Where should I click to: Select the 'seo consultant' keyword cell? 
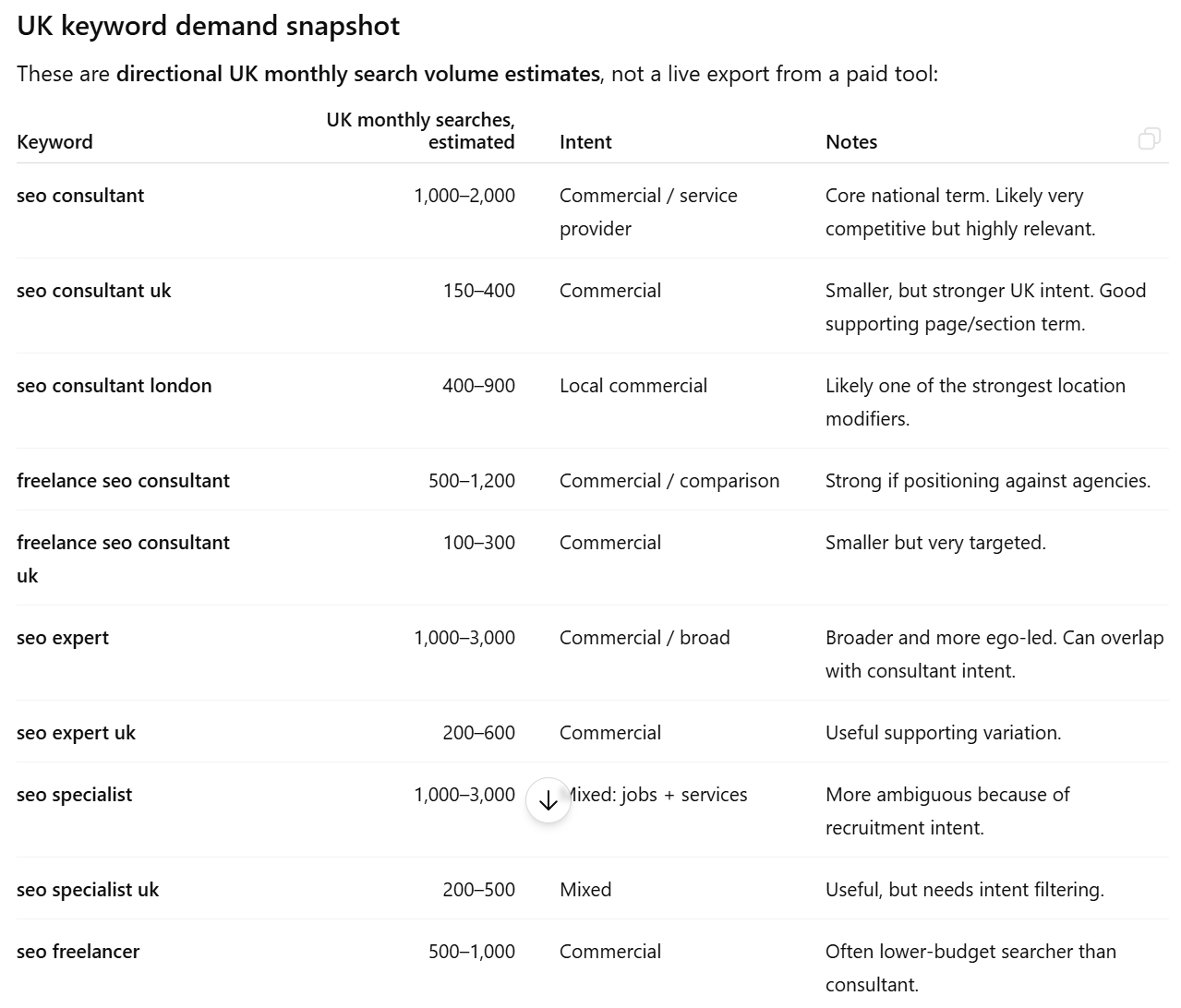[x=80, y=196]
